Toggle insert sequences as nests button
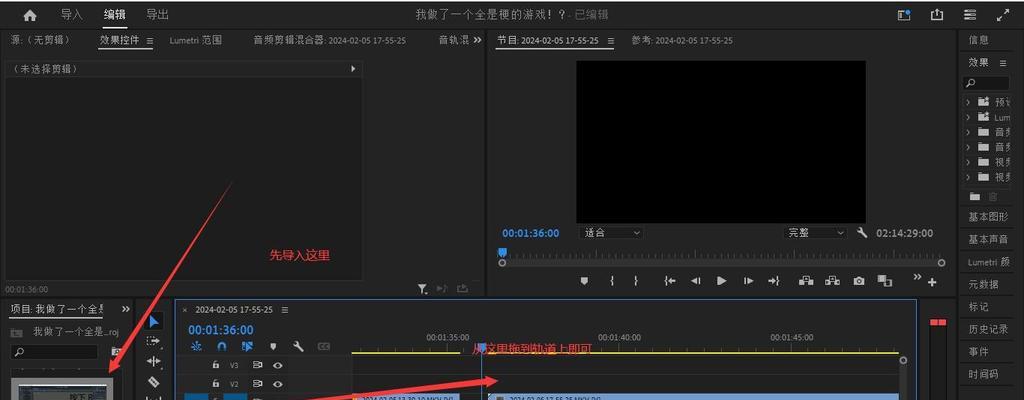This screenshot has width=1024, height=400. [x=197, y=346]
